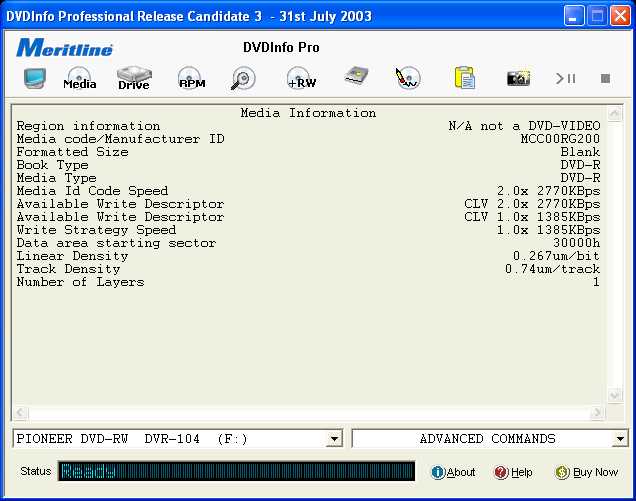Click the 'Number of Layers' row label

click(x=80, y=282)
